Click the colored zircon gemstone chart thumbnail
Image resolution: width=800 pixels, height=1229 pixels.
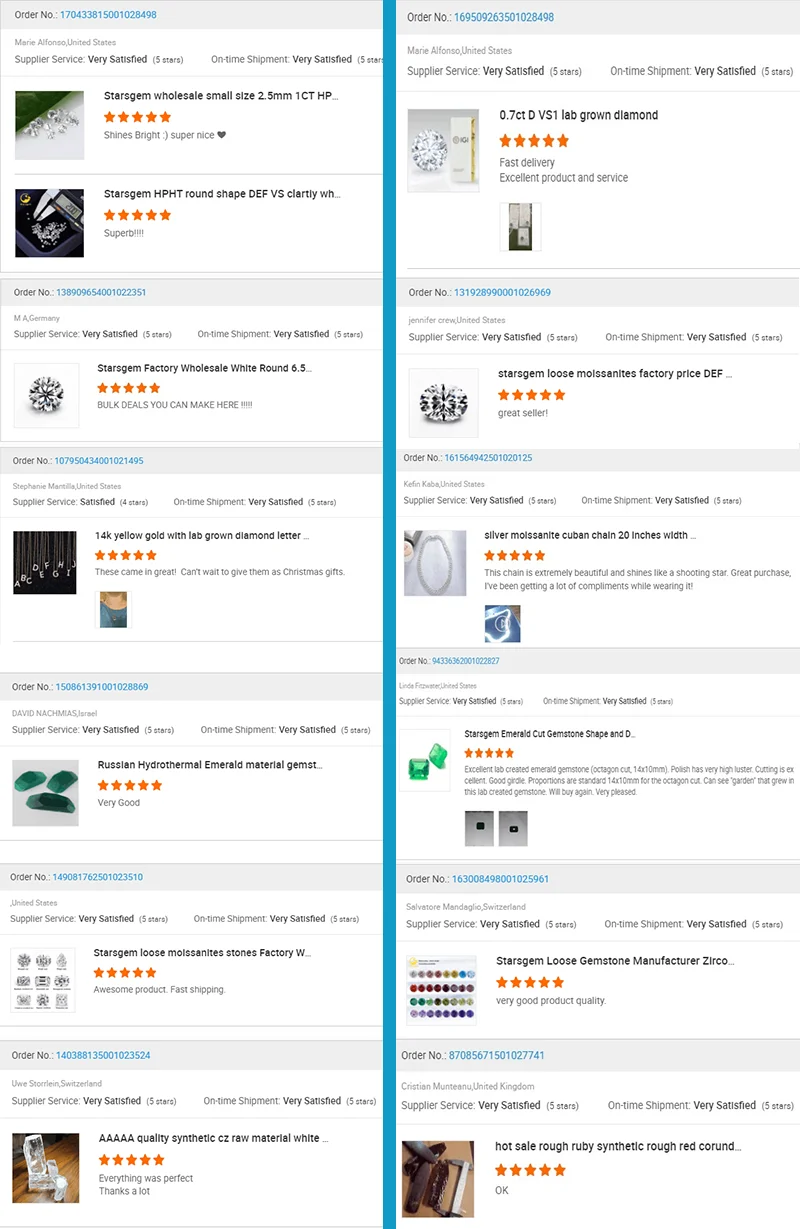point(441,991)
